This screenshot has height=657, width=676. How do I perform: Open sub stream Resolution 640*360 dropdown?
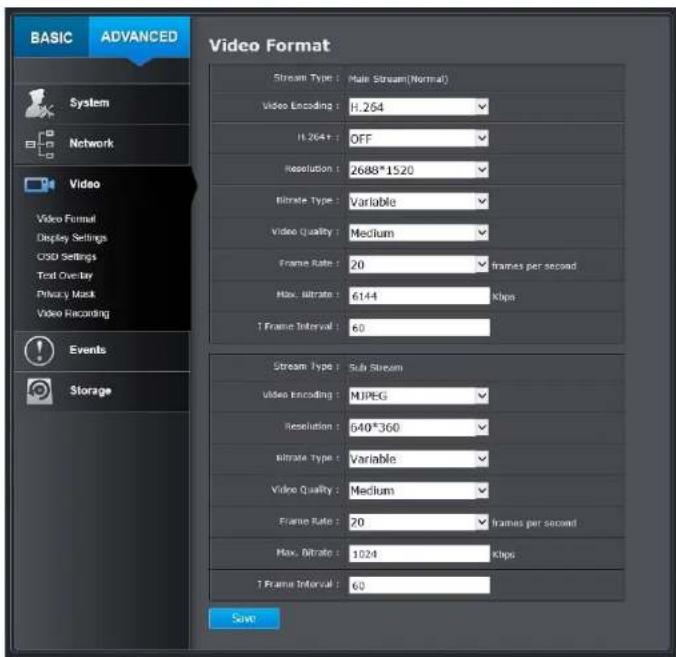point(418,427)
